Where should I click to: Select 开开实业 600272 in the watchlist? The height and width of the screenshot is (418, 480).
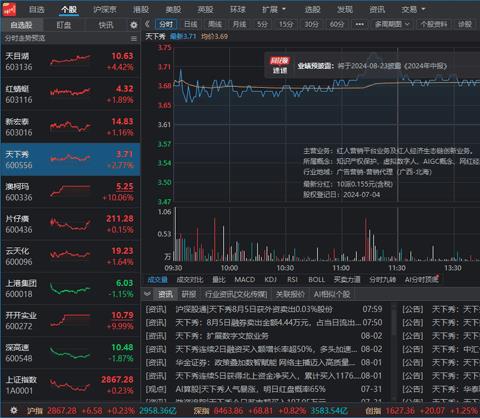[70, 321]
